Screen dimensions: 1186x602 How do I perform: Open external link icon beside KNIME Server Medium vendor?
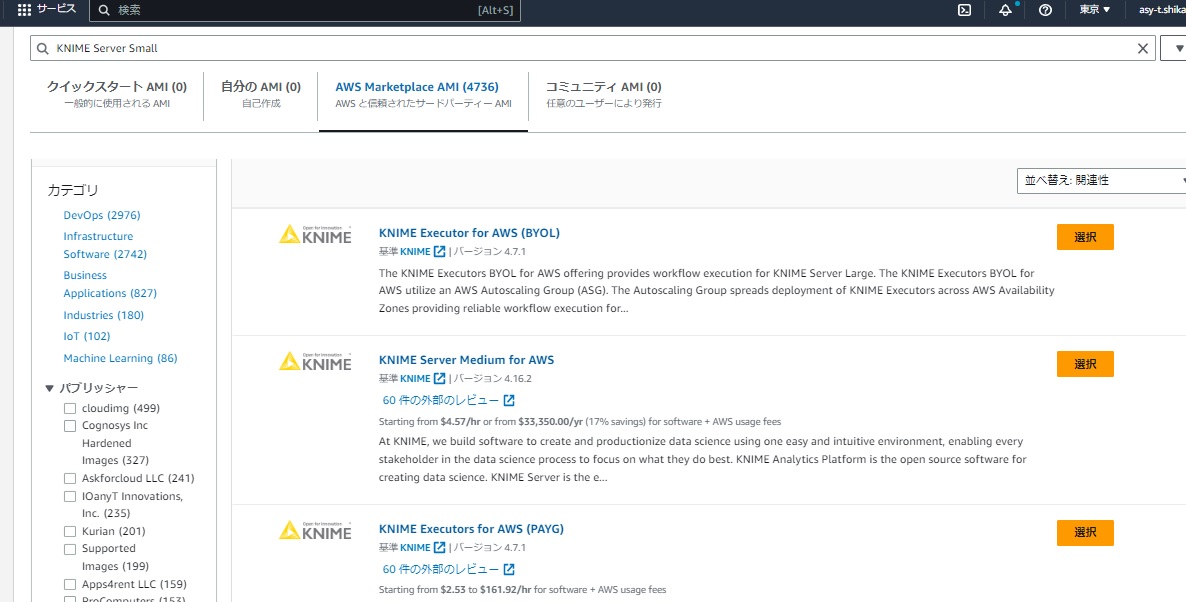(439, 378)
